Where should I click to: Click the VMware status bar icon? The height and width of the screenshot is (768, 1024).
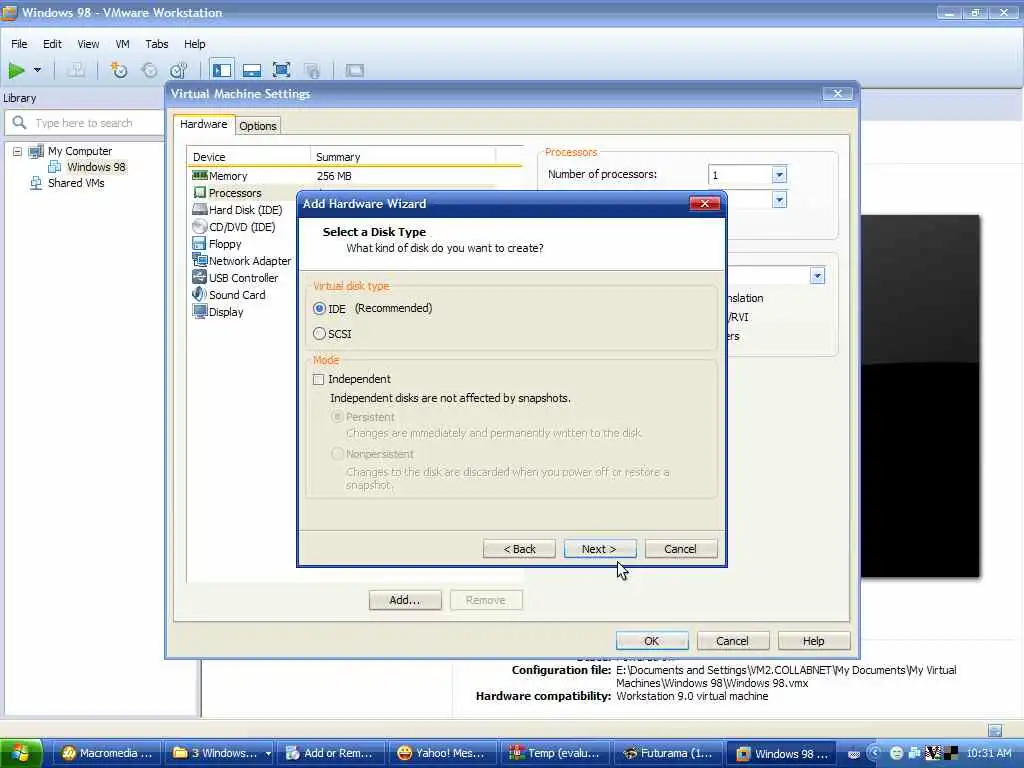click(x=995, y=730)
